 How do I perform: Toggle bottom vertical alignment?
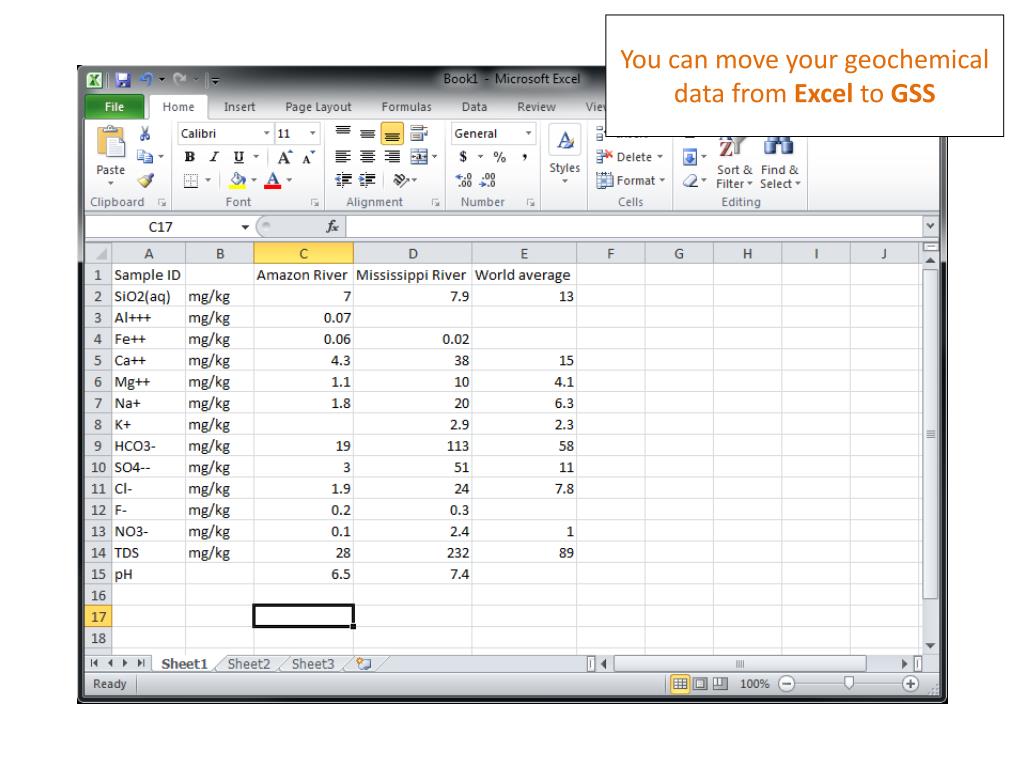(x=392, y=134)
